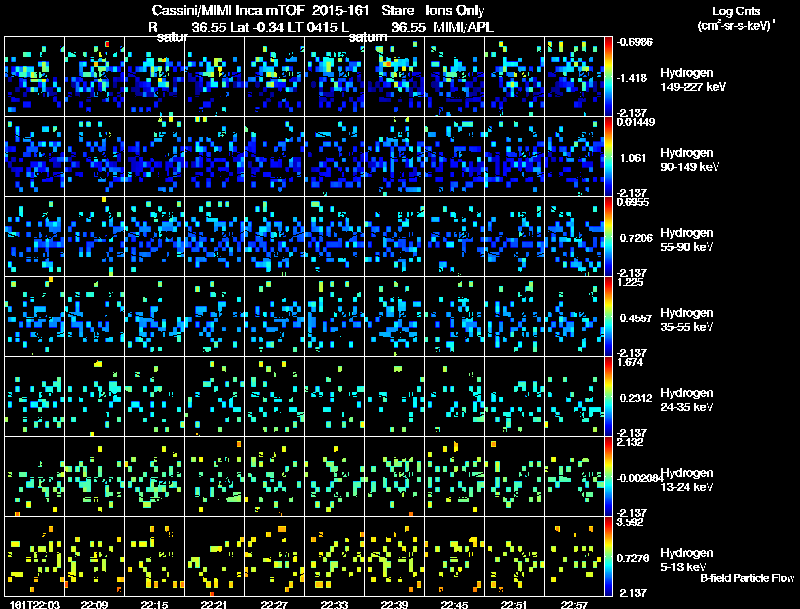Select the 5-13 keV panel at 161T22:03
Viewport: 800px width, 609px height.
[34, 556]
